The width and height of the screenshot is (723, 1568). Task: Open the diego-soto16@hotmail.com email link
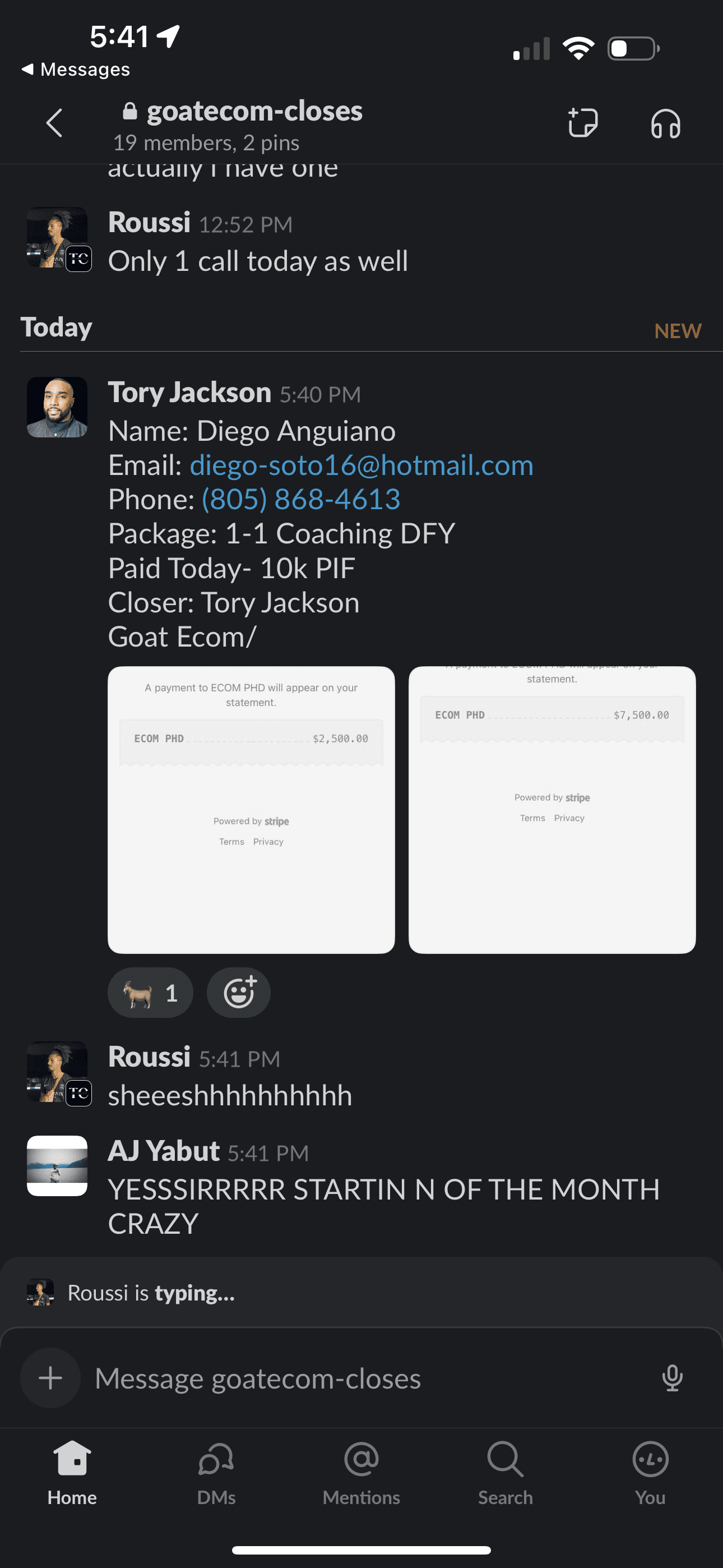[x=361, y=465]
